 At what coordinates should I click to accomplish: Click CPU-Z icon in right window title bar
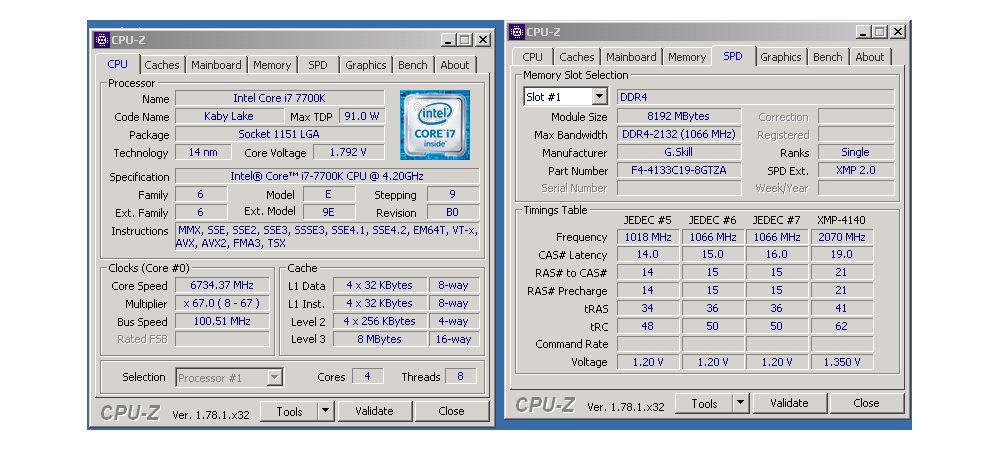pos(517,32)
